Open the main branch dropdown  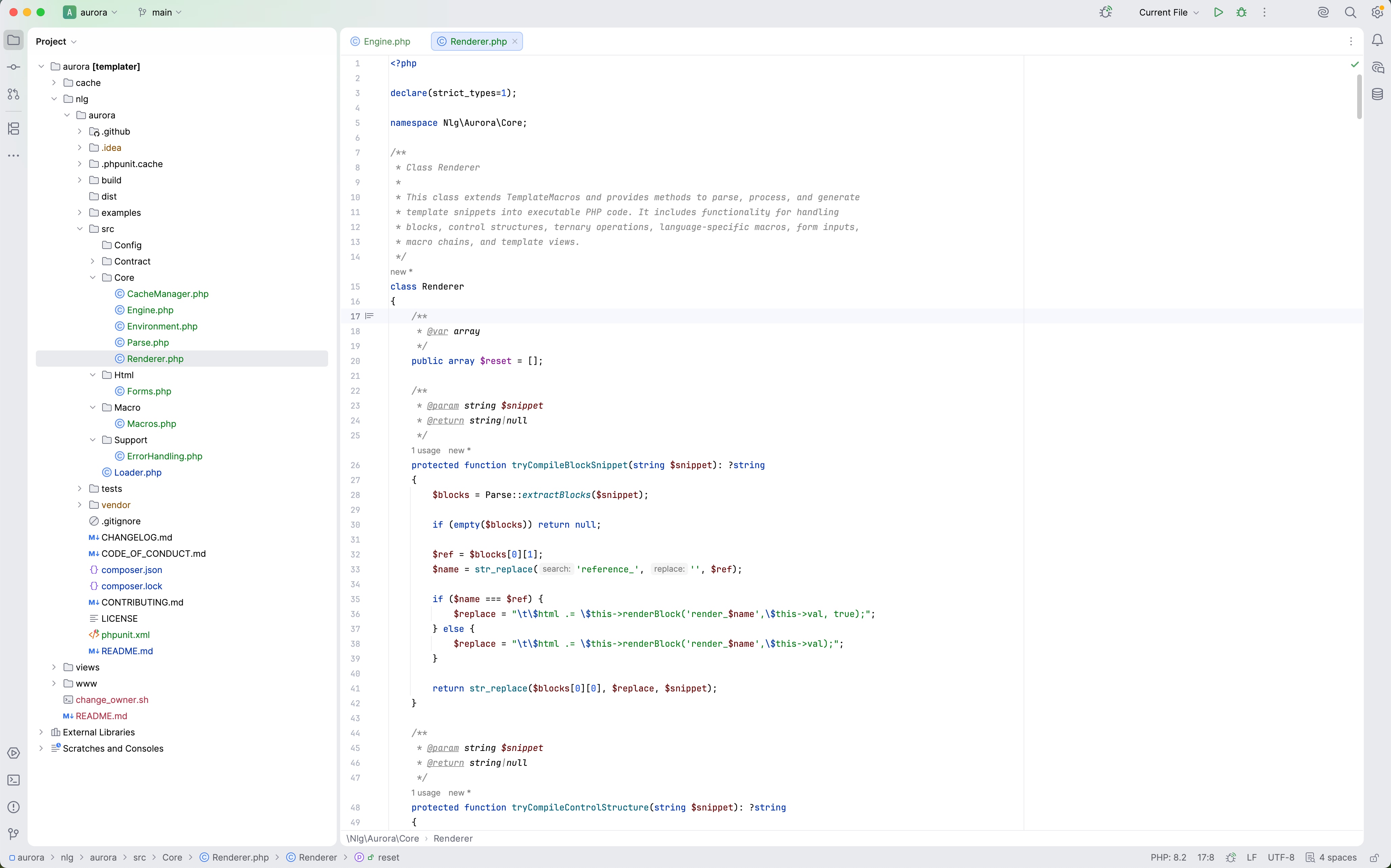160,12
